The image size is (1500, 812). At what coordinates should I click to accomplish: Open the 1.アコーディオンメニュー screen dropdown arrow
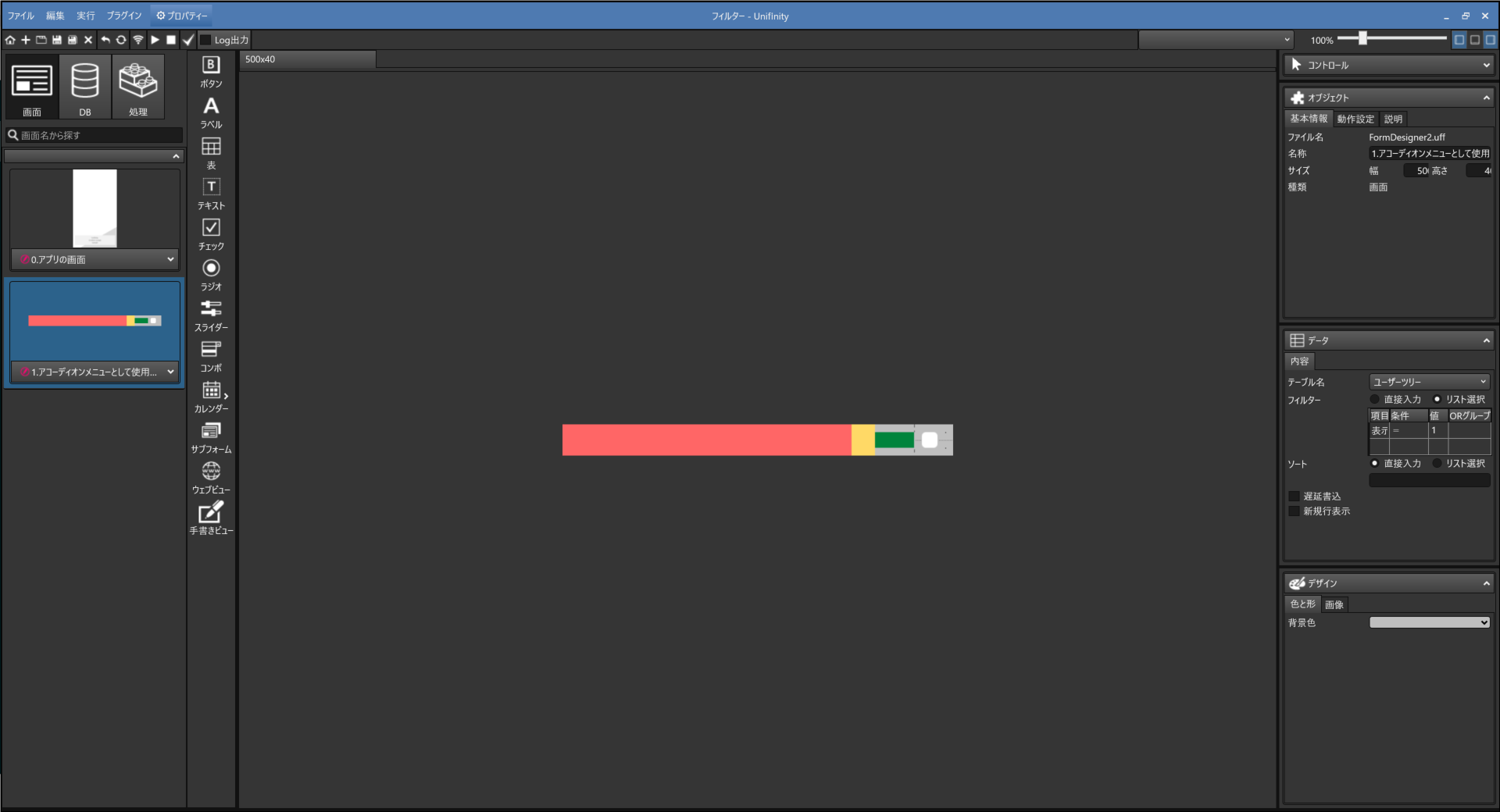(170, 372)
